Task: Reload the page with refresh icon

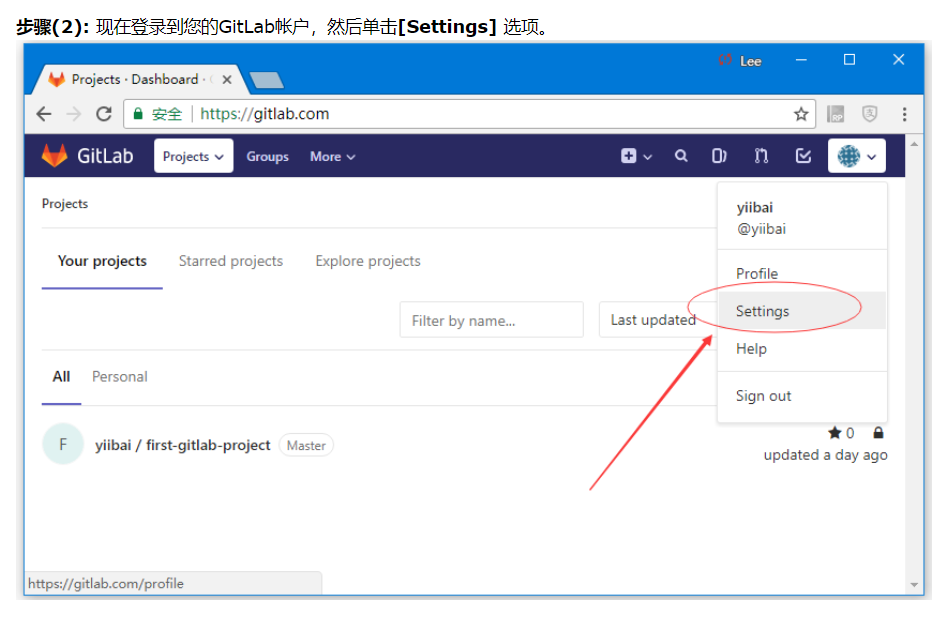Action: (104, 114)
